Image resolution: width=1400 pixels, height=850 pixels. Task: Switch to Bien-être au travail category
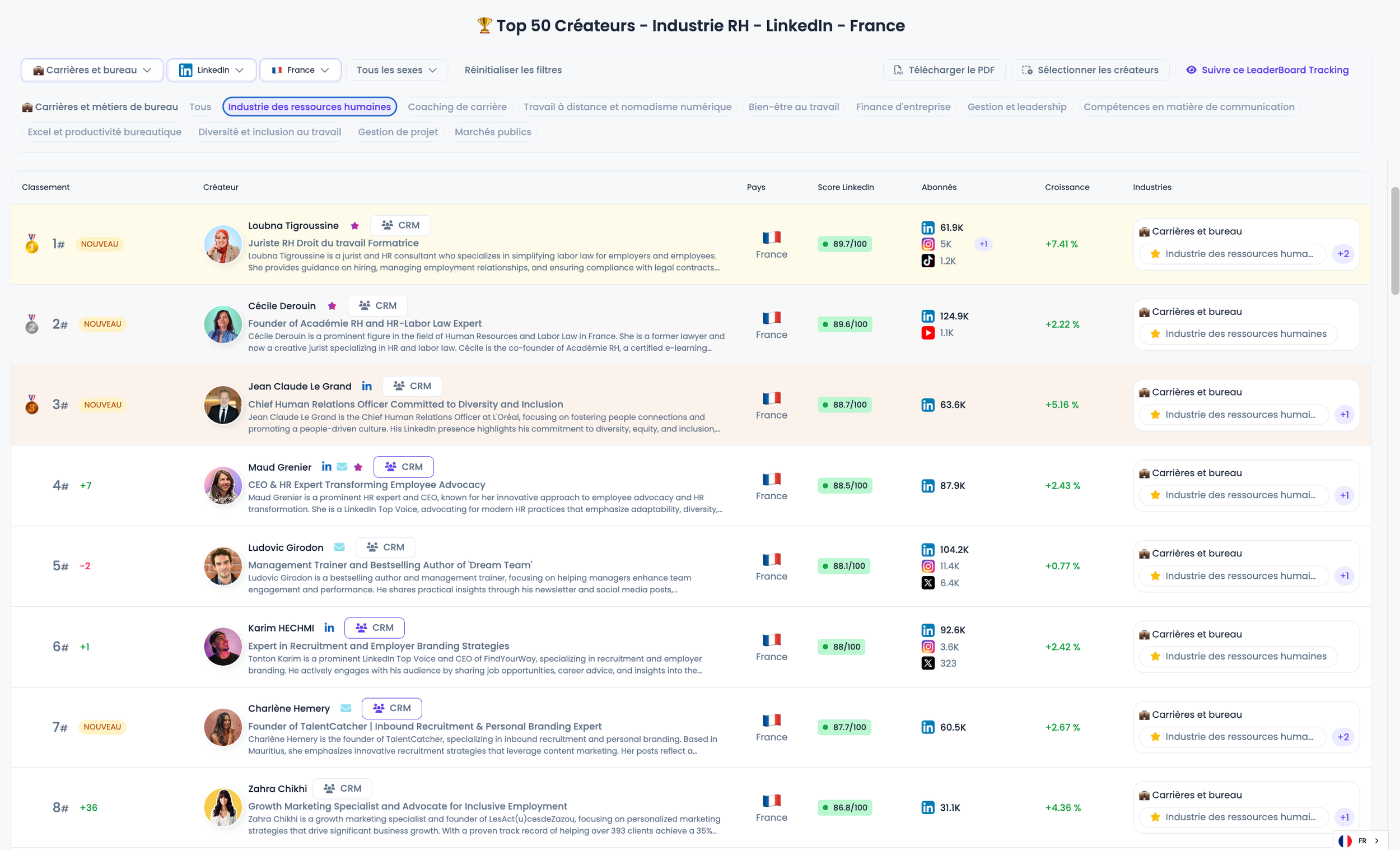coord(793,107)
